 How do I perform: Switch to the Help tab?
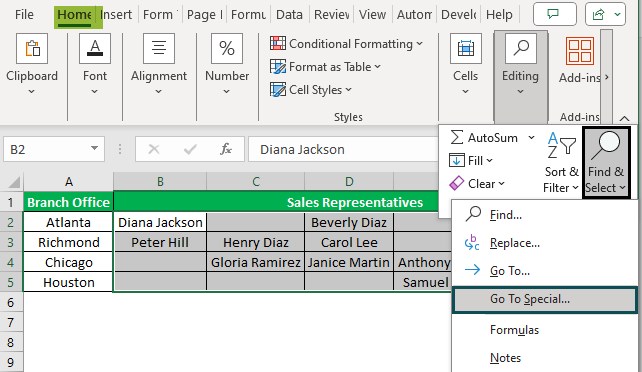(x=499, y=14)
